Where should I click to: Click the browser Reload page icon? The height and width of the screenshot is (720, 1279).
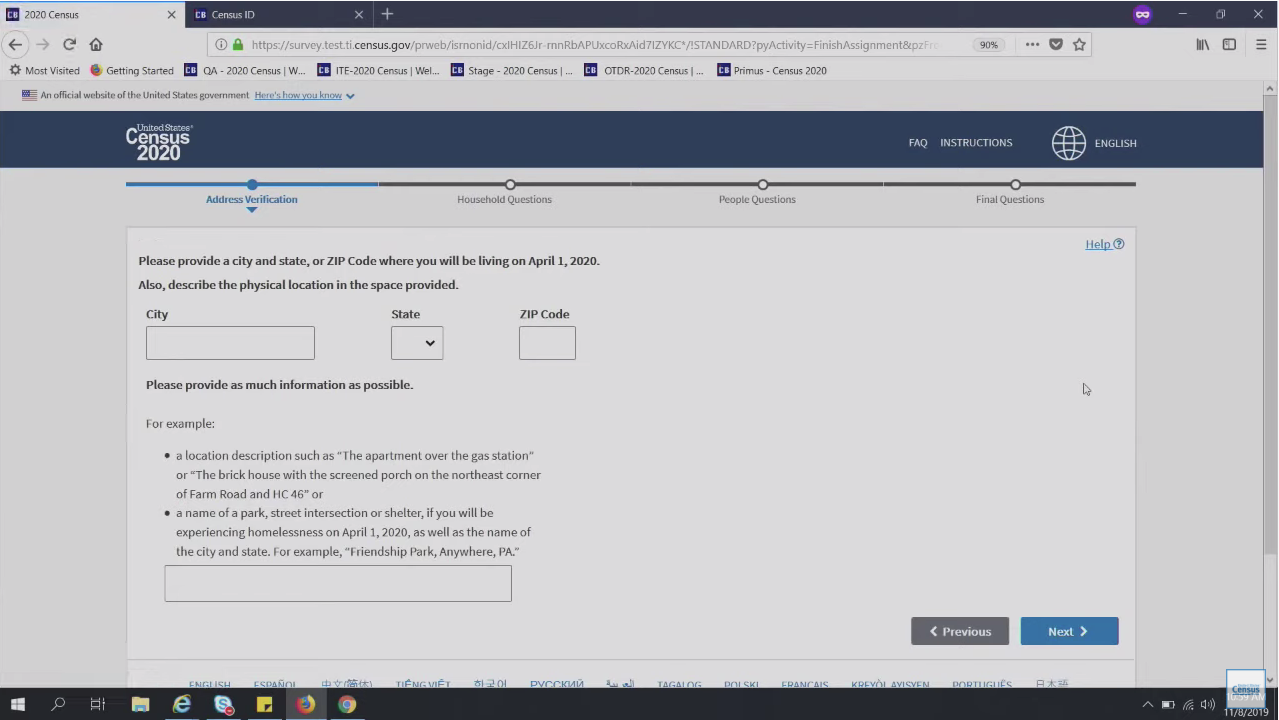(69, 44)
